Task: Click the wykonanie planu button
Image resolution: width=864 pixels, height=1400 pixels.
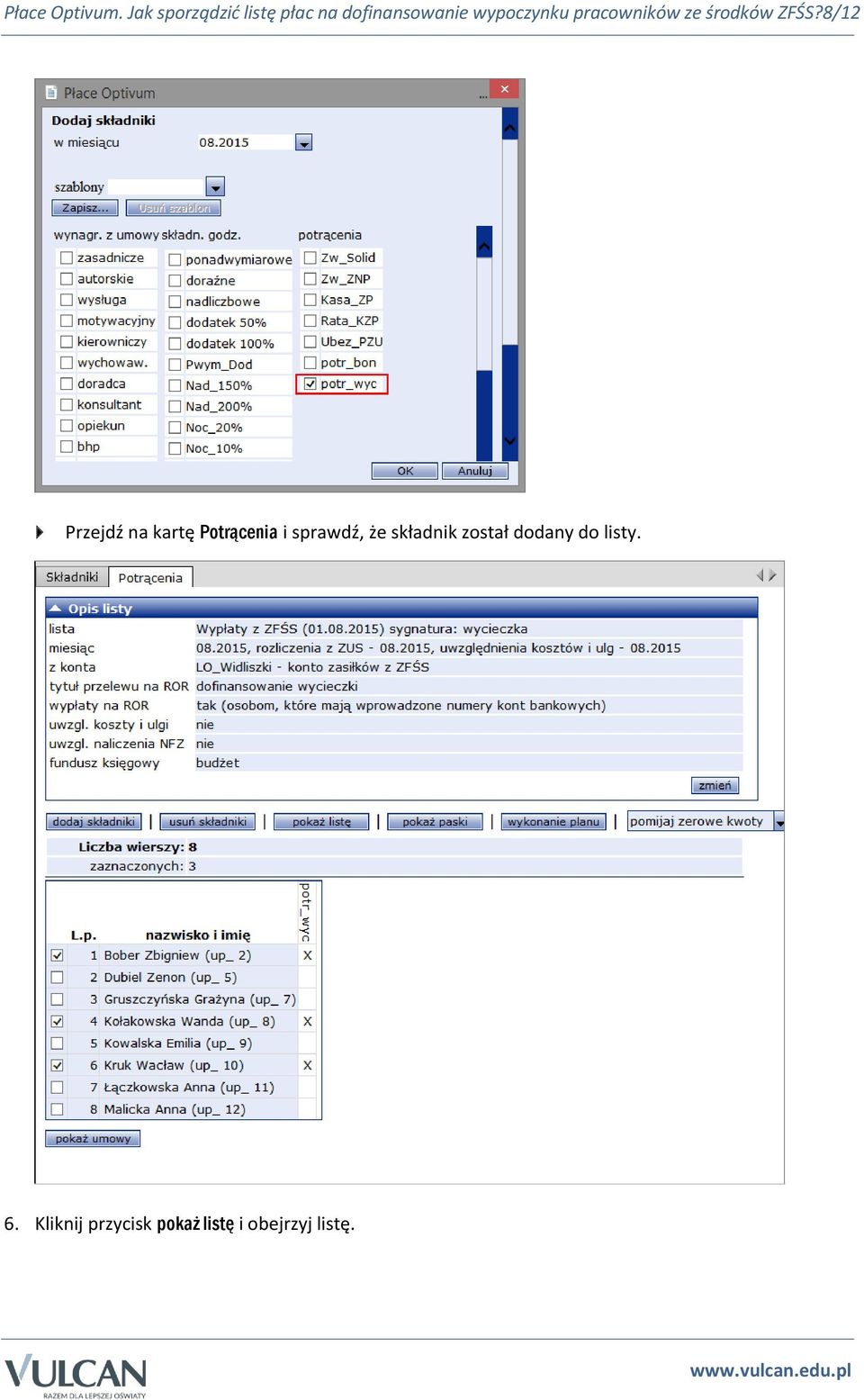Action: pyautogui.click(x=553, y=821)
